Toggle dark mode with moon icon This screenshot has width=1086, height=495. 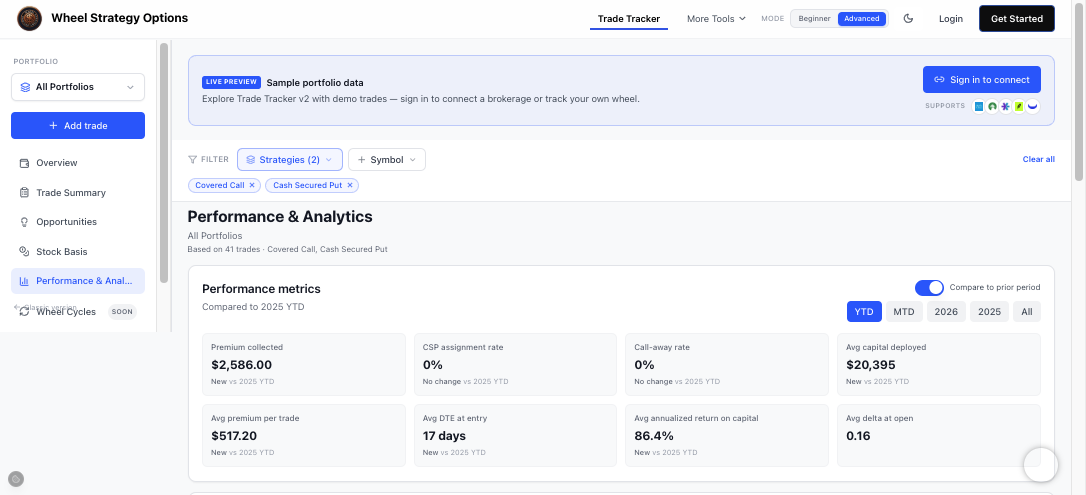point(909,19)
